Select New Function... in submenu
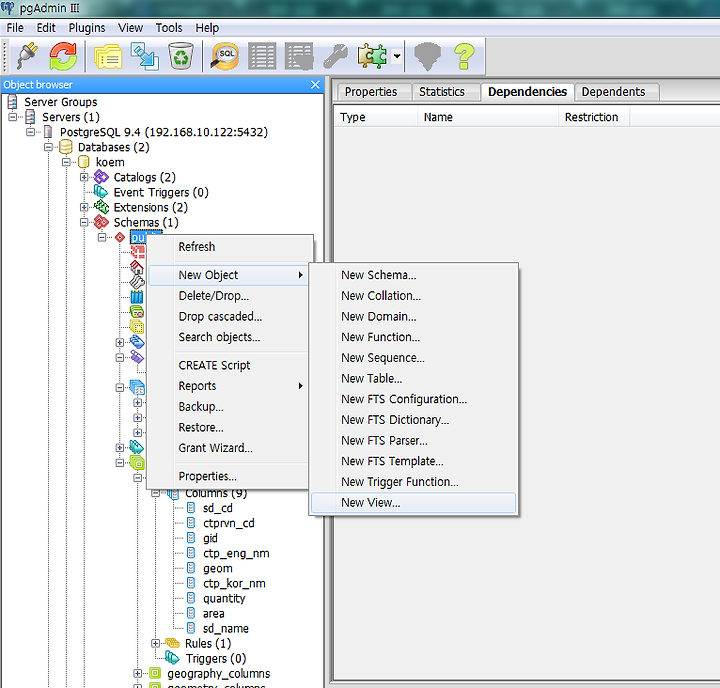Screen dimensions: 720x688 pyautogui.click(x=413, y=338)
